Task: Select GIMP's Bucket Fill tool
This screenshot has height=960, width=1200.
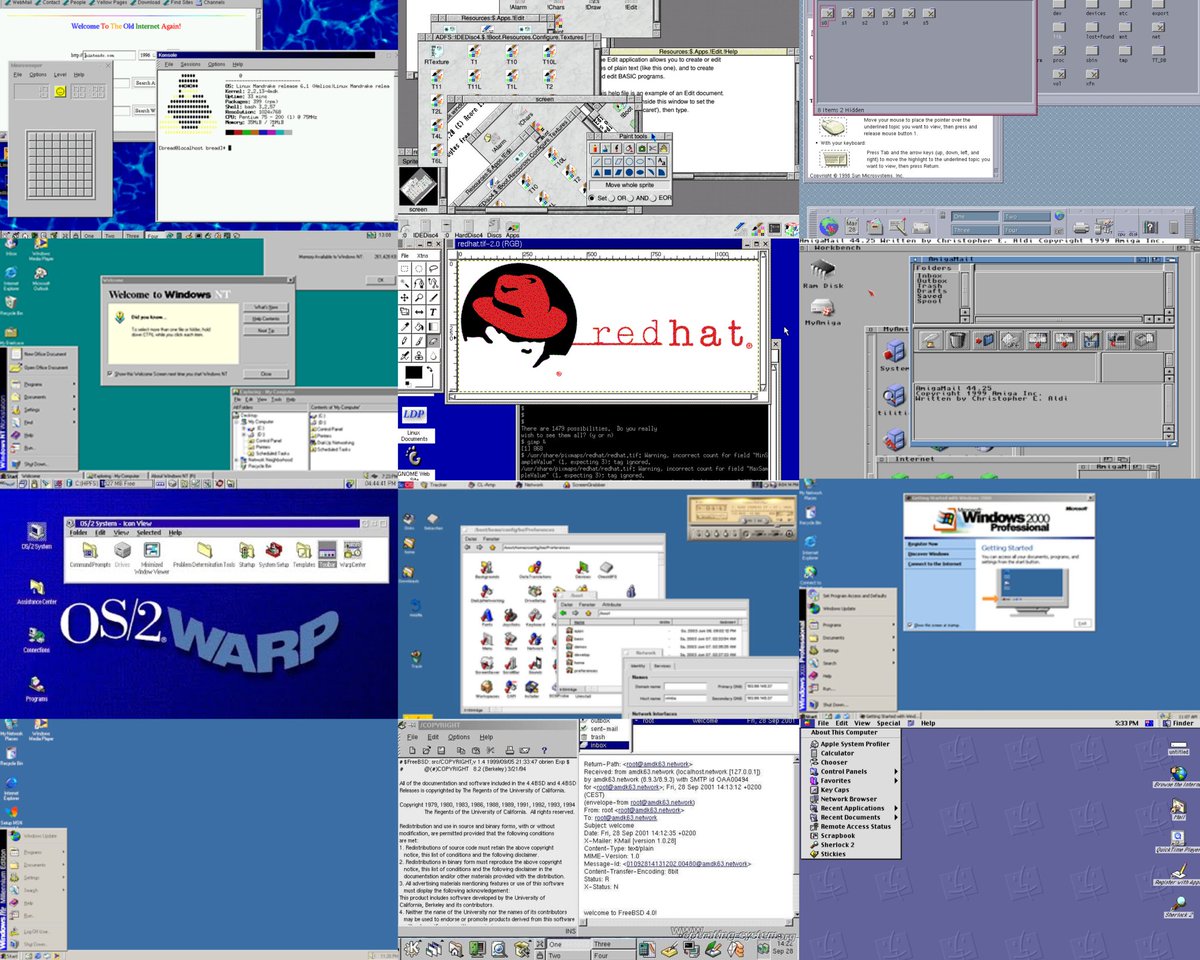Action: [419, 327]
